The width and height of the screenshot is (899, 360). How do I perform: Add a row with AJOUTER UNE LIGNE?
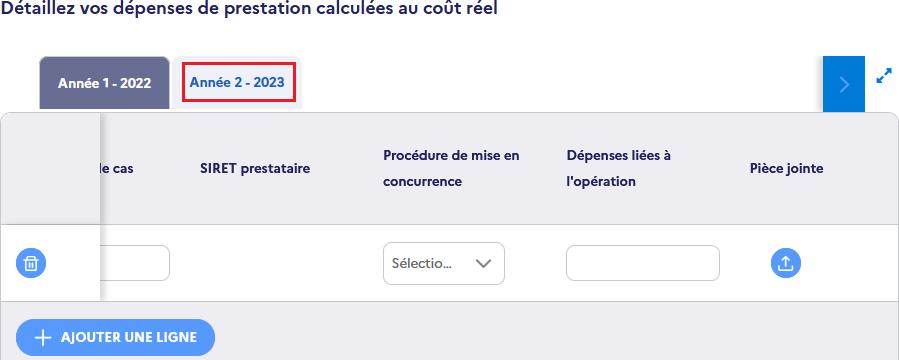(115, 338)
